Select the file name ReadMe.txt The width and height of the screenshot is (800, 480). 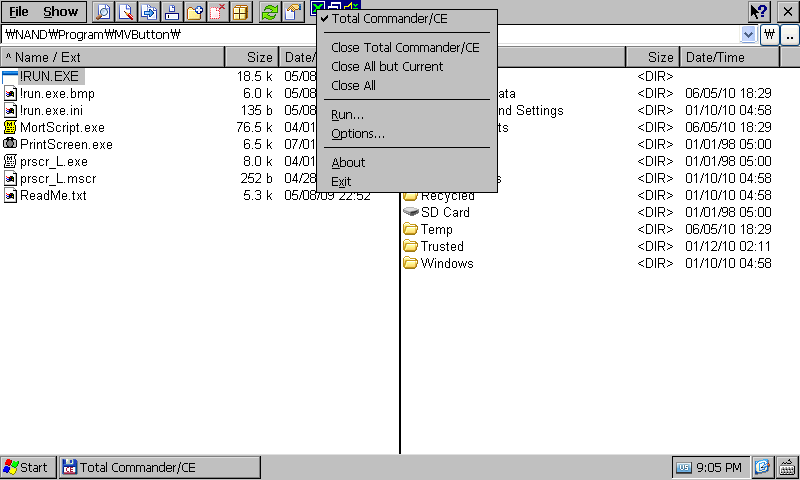(x=53, y=195)
